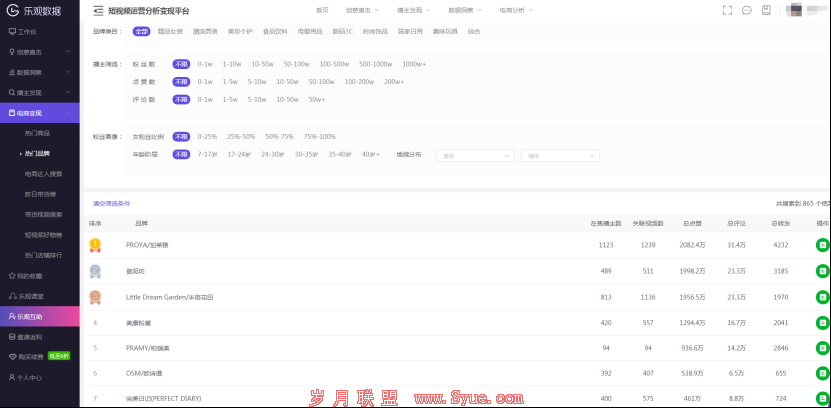Screen dimensions: 831x408
Task: Open messages via the chat bubble icon
Action: pos(747,10)
